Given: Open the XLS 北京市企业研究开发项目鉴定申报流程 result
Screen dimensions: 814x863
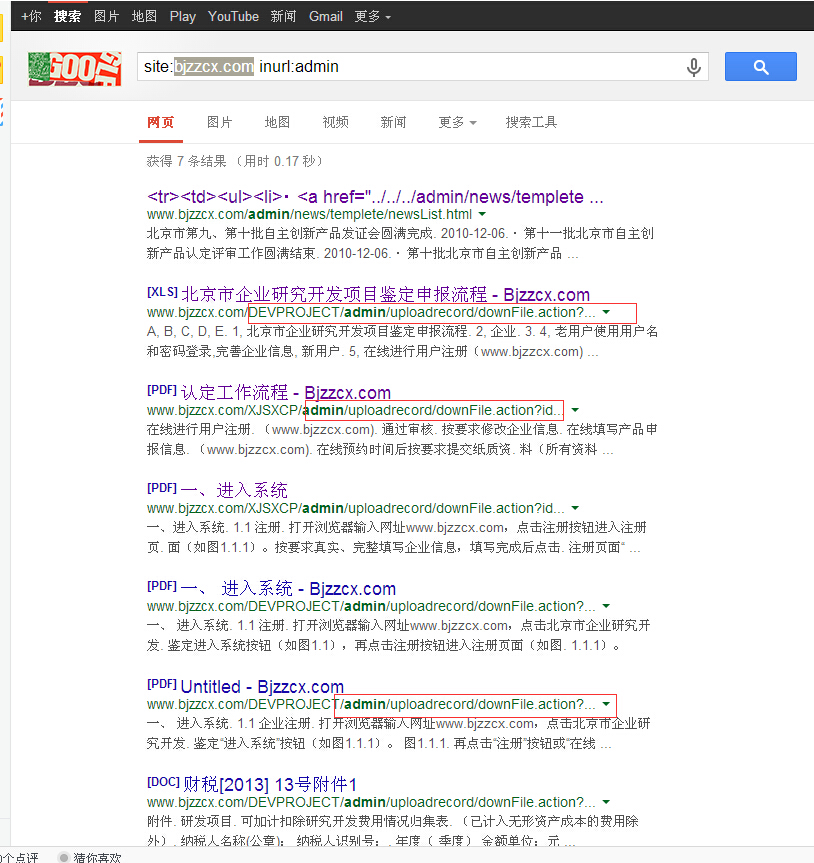Looking at the screenshot, I should (x=385, y=294).
